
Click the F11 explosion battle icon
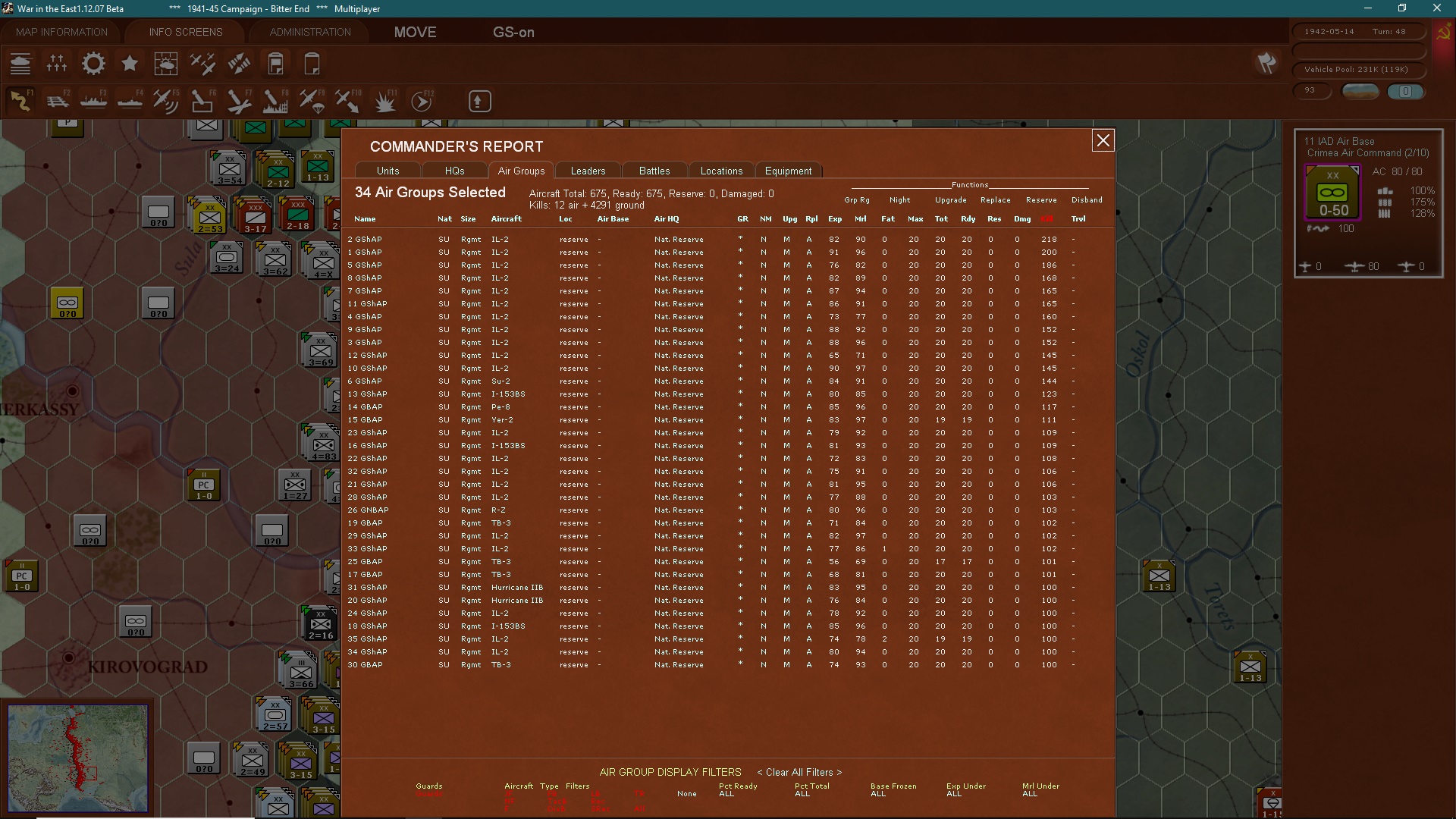[385, 101]
